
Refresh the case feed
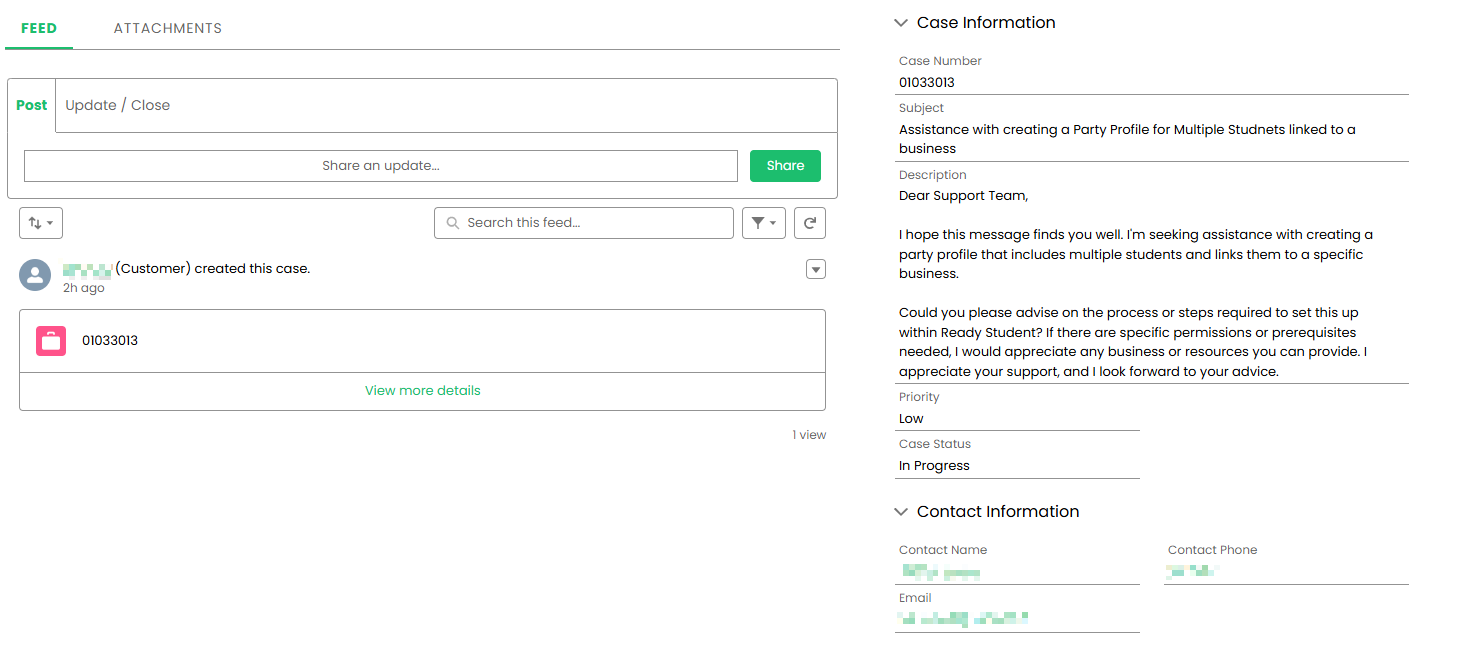(810, 223)
